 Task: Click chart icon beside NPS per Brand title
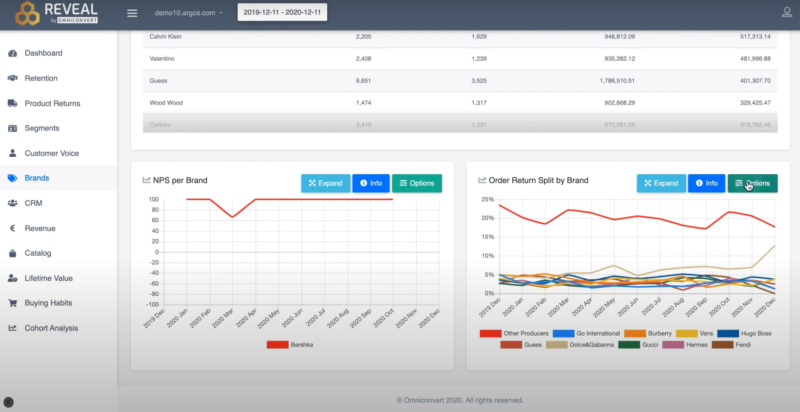click(146, 180)
